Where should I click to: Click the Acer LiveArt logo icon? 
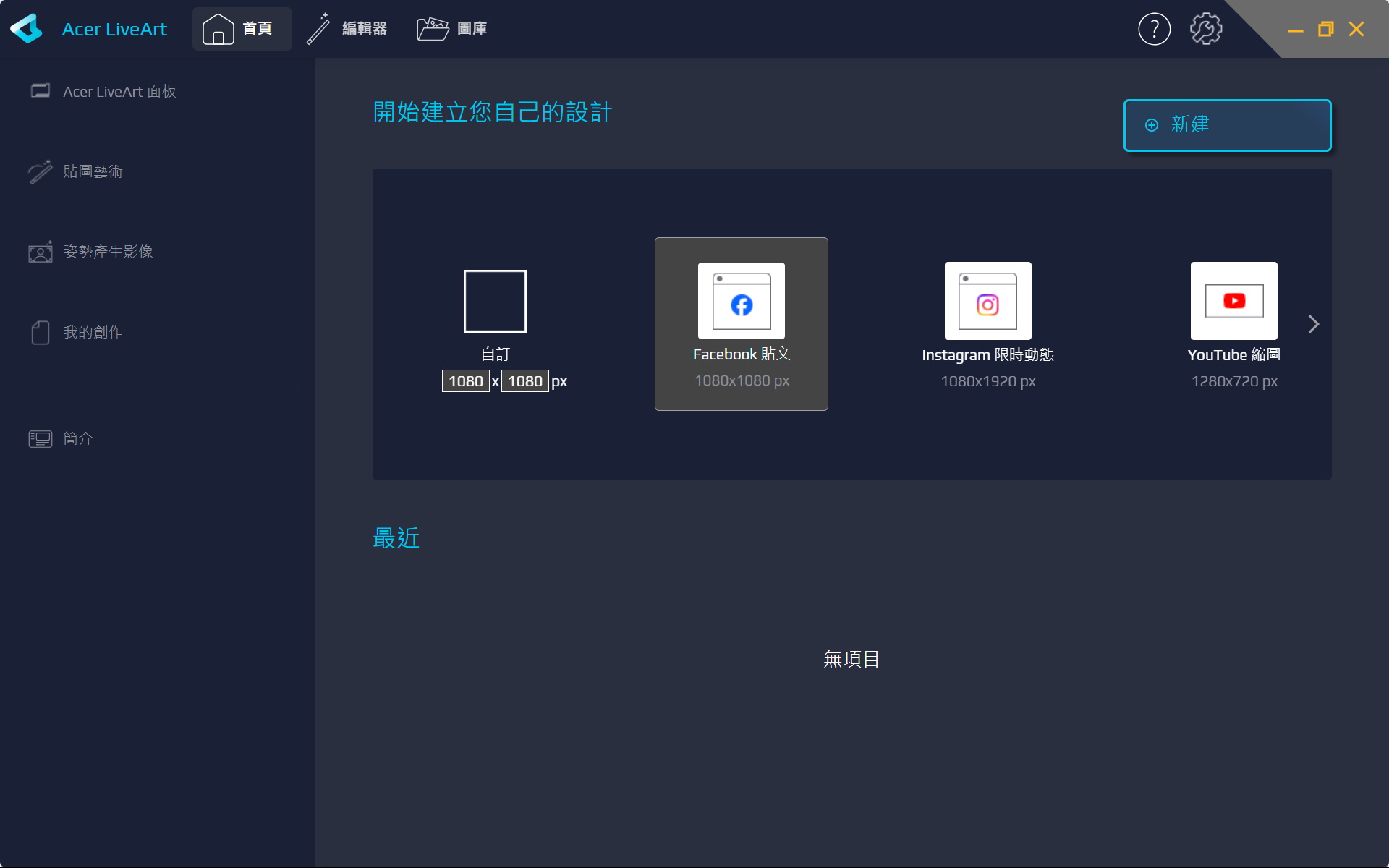pyautogui.click(x=27, y=29)
